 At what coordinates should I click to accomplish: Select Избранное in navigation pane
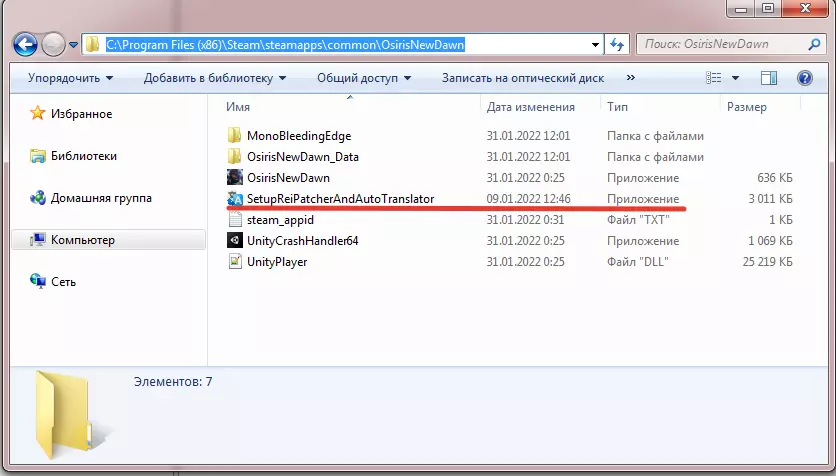(82, 114)
